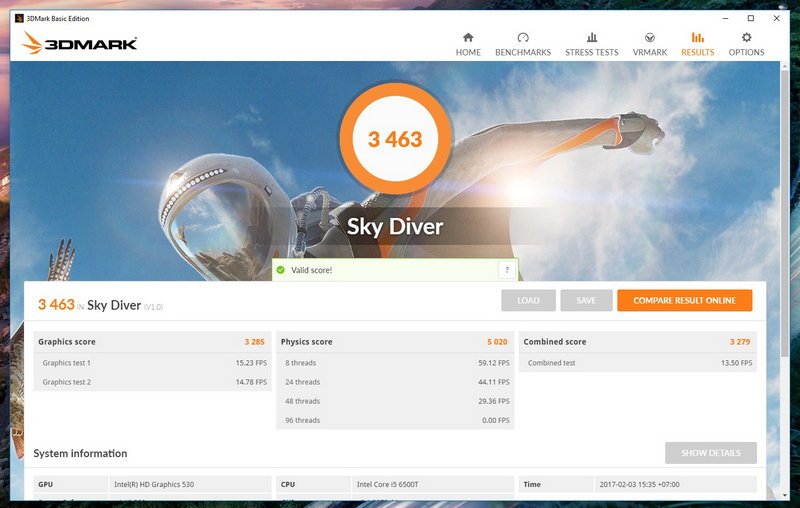This screenshot has height=508, width=800.
Task: Click the Graphics test 1 result row
Action: click(x=152, y=363)
